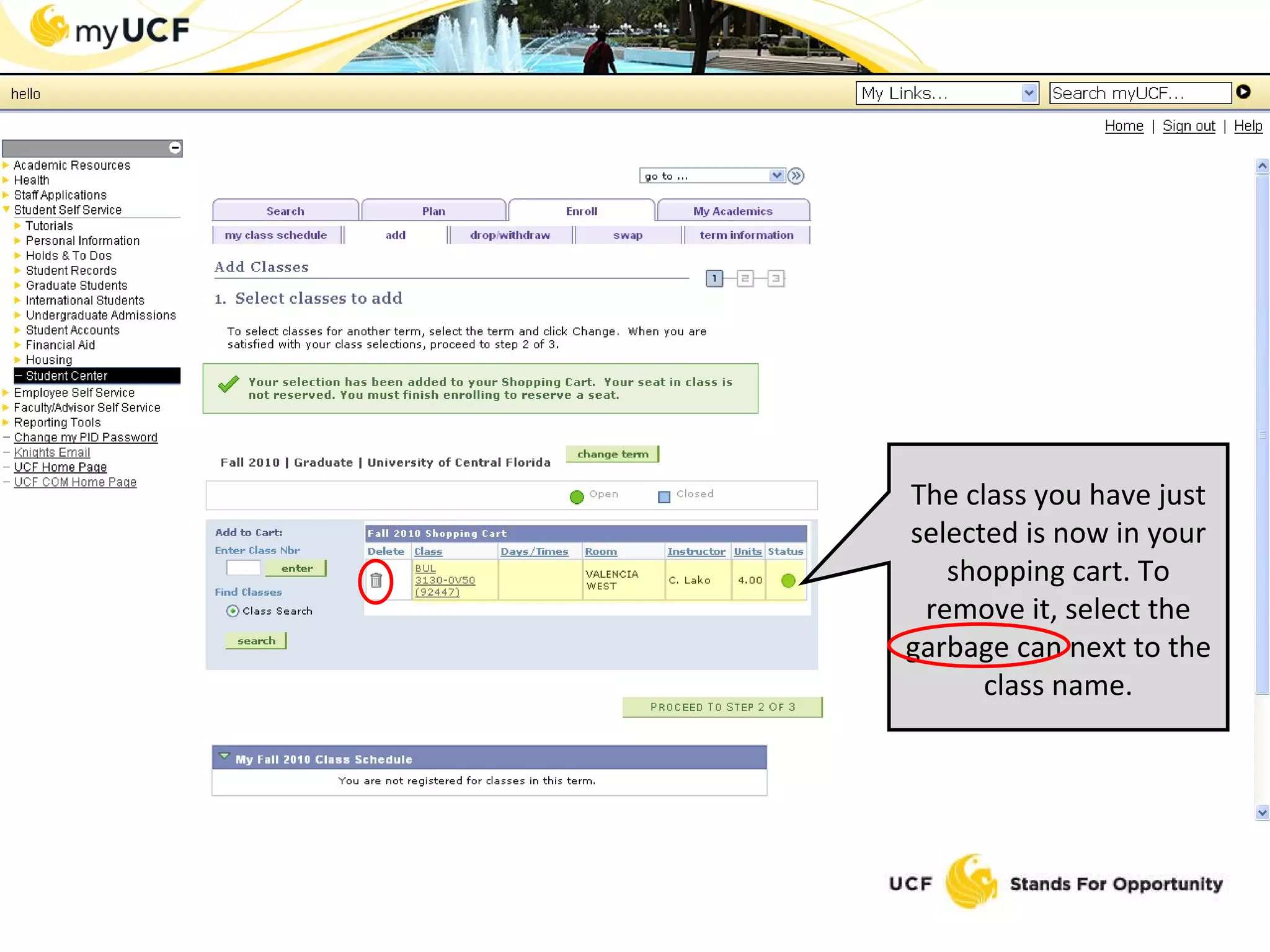Expand the Financial Aid menu item
Screen dimensions: 1270x952
click(x=60, y=345)
